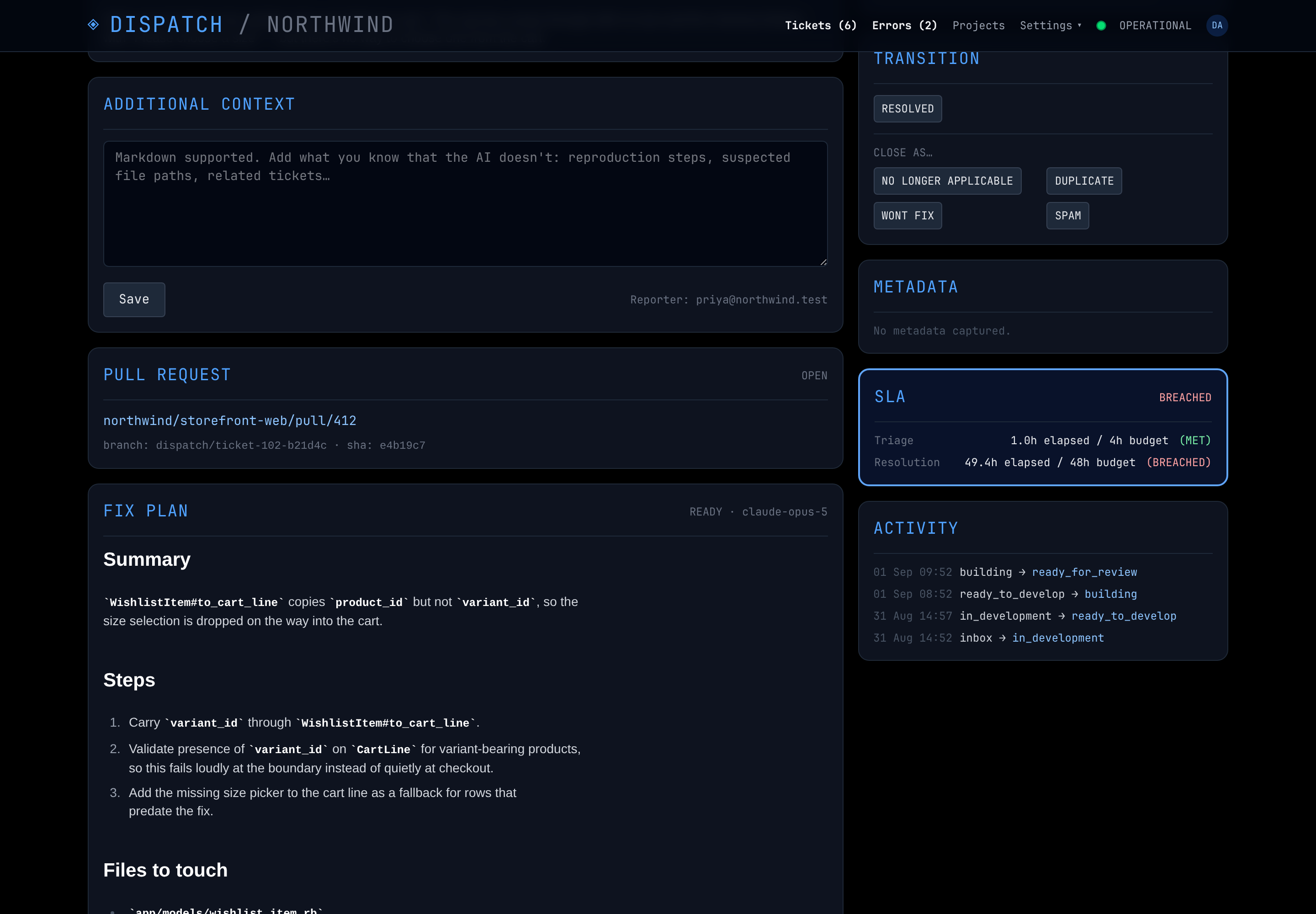Click step 2 about validating variant_id
Viewport: 1316px width, 914px height.
355,759
